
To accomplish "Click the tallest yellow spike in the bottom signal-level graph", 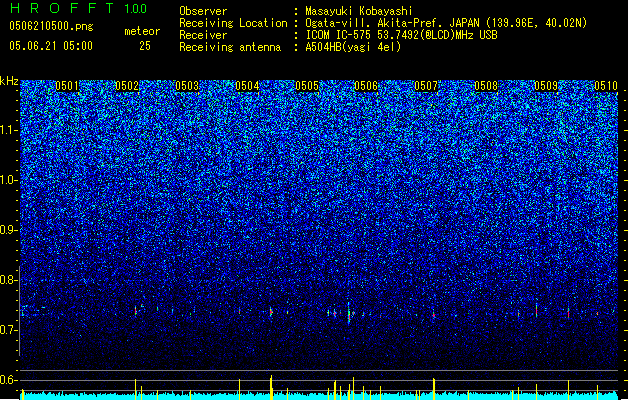I will (x=271, y=387).
